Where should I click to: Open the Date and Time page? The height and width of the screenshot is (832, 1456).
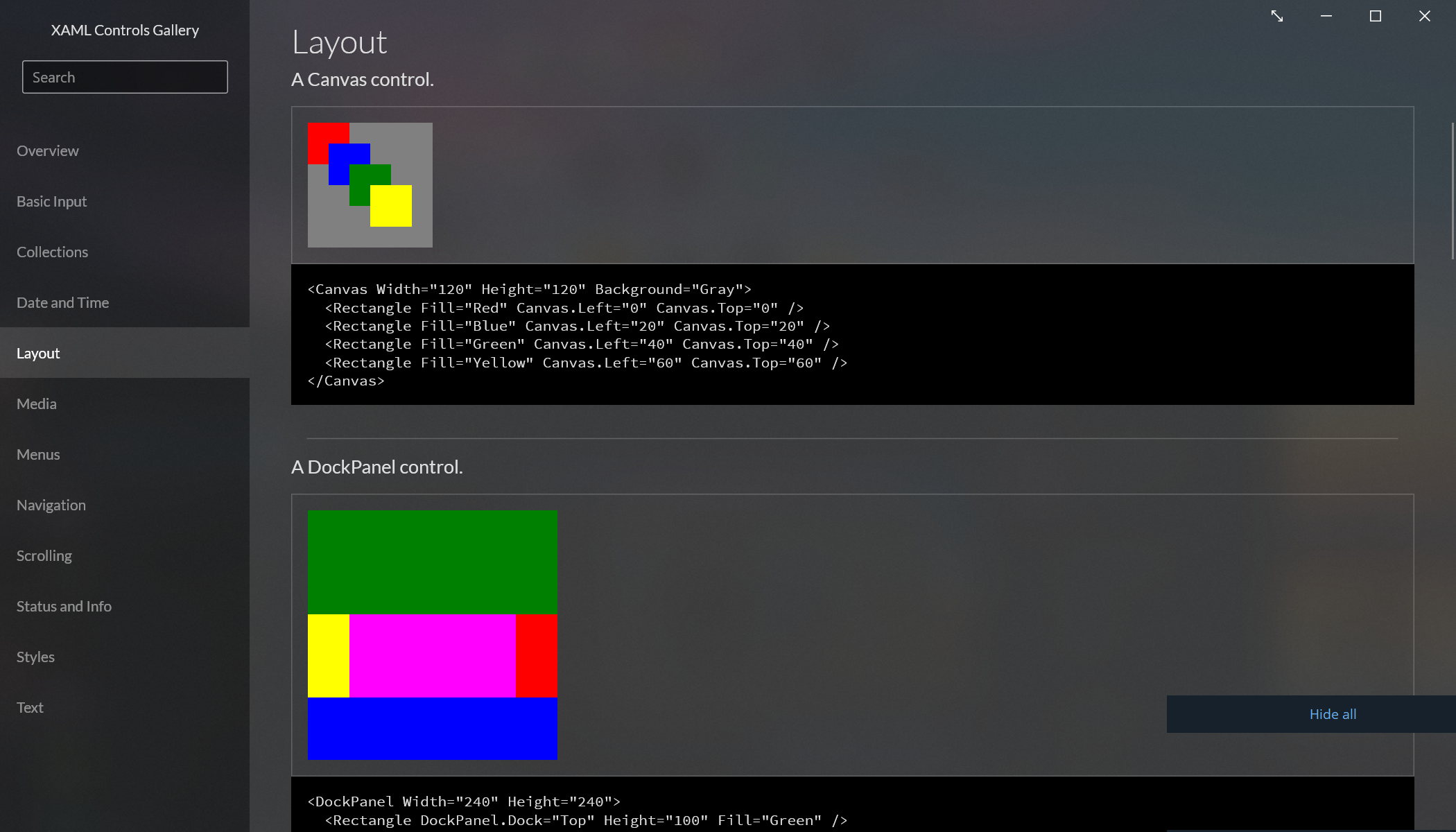pos(62,302)
